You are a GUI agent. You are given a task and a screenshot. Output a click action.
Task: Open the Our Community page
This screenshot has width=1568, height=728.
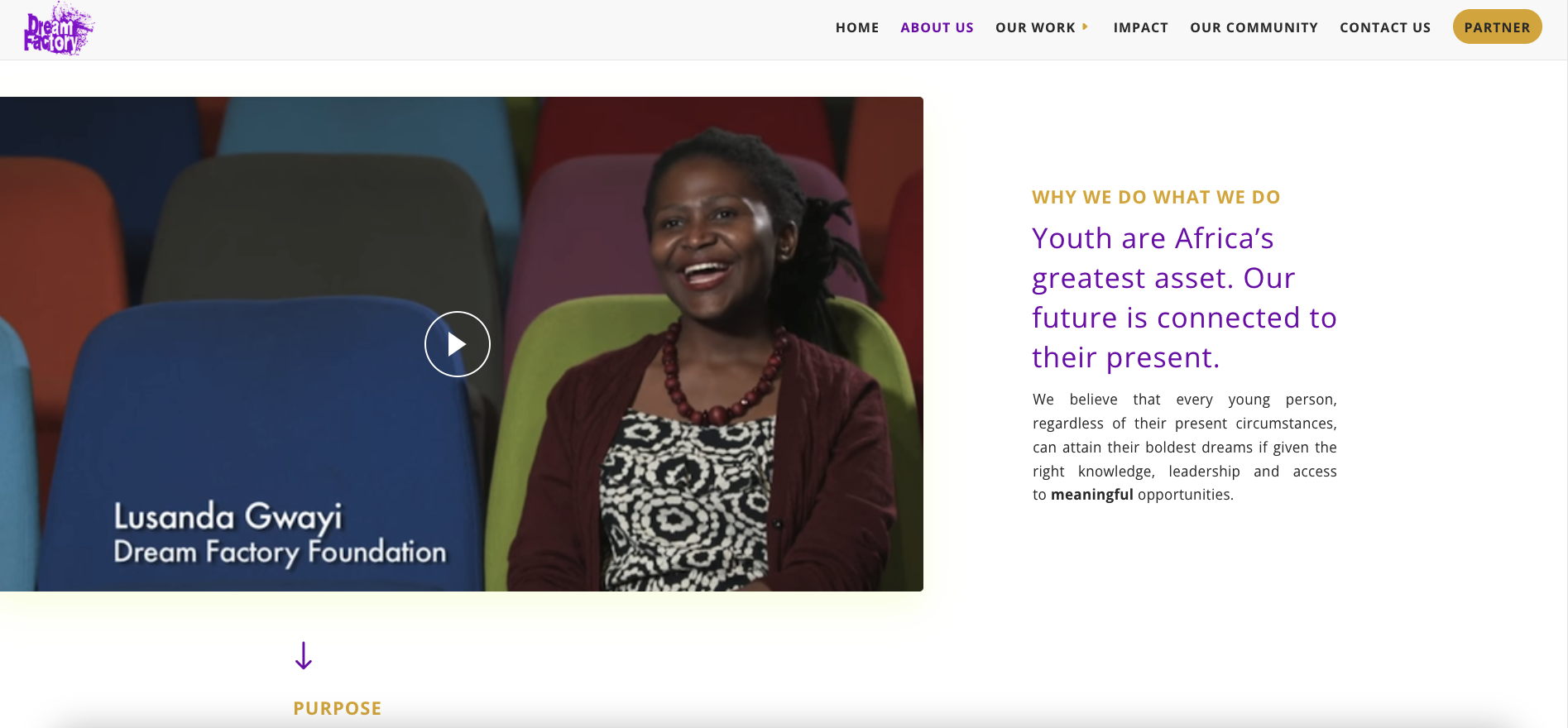tap(1254, 27)
